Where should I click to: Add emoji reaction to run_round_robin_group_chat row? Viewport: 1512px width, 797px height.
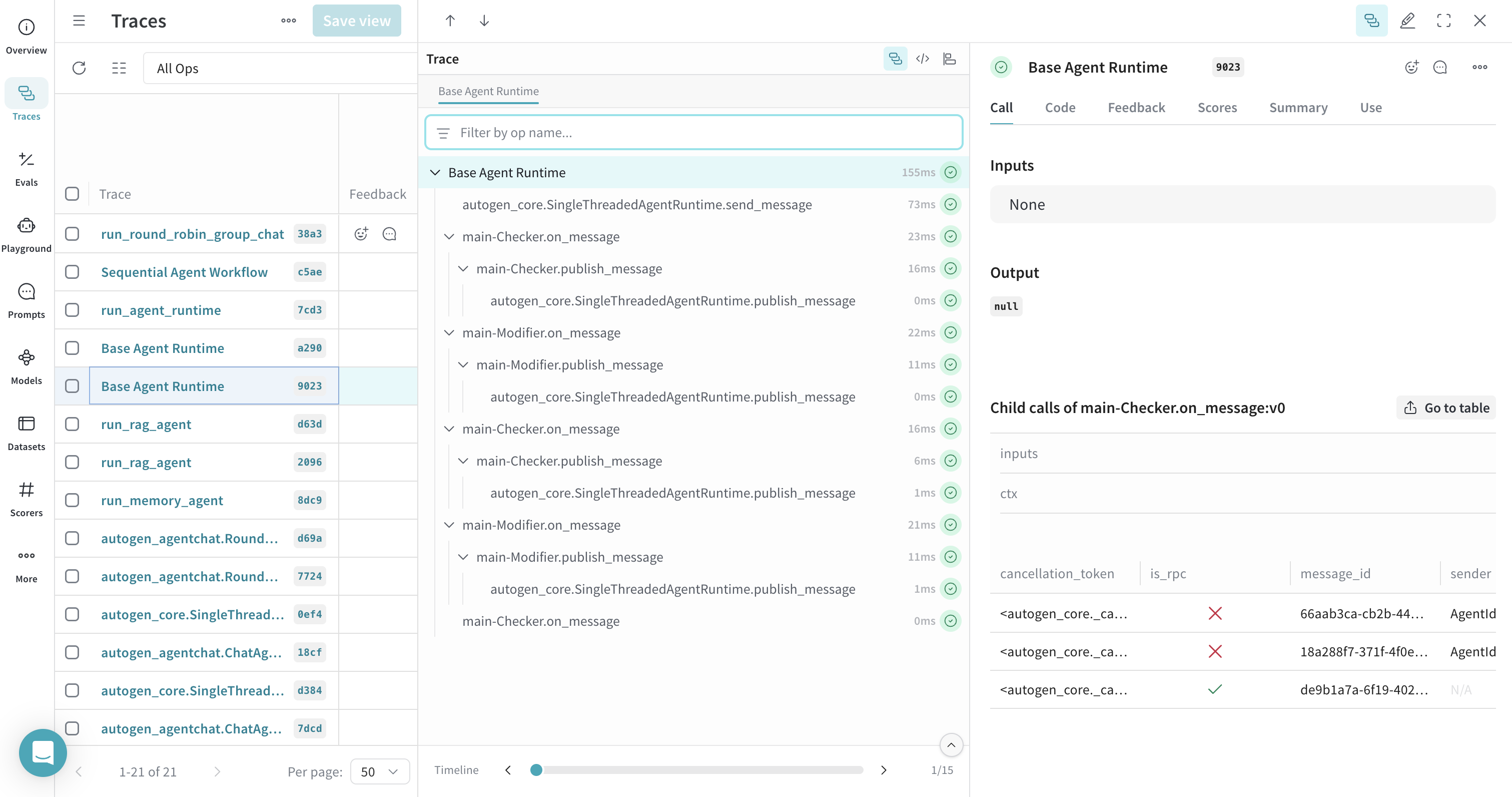[x=361, y=234]
